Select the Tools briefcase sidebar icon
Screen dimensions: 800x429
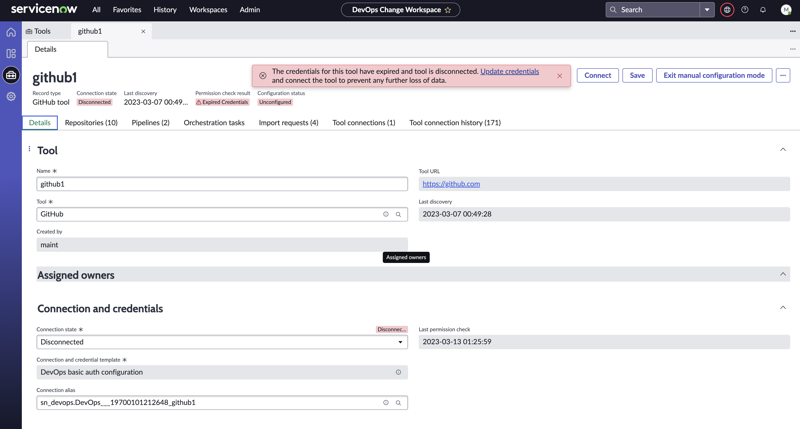(11, 75)
